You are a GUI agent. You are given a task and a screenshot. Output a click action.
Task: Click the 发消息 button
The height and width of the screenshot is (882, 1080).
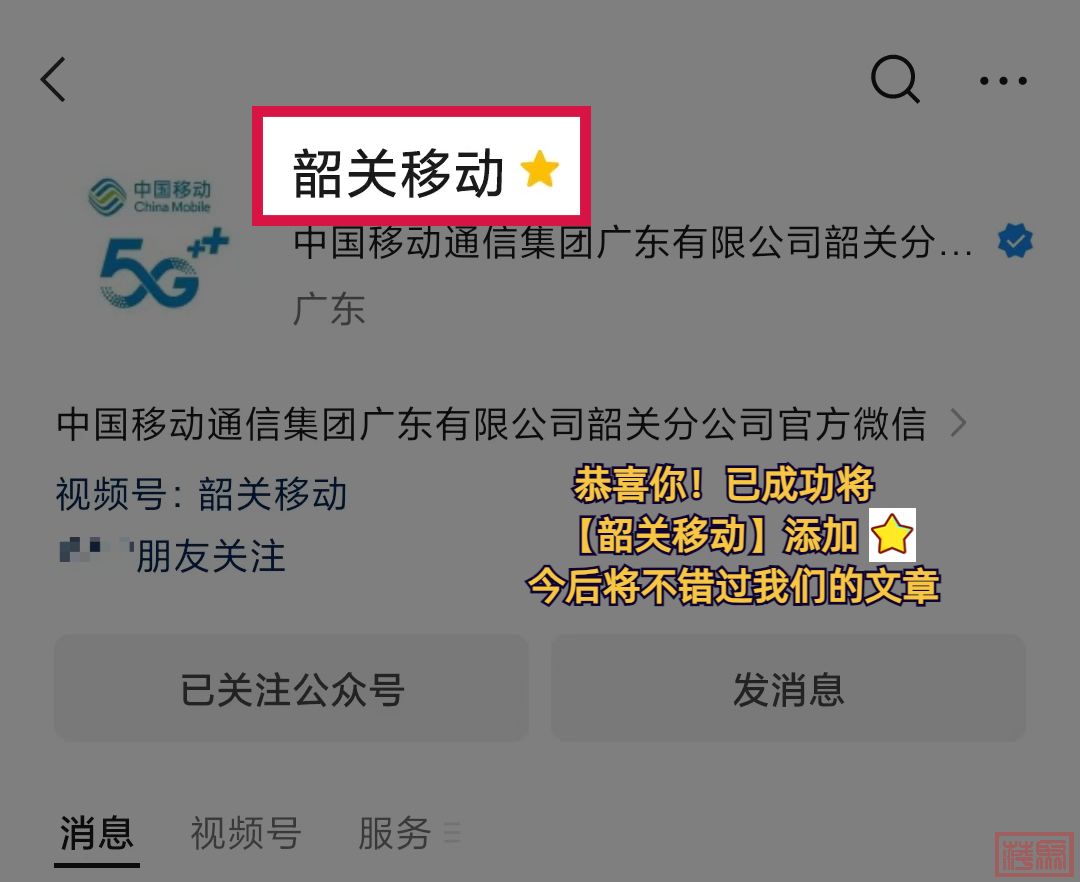pyautogui.click(x=788, y=688)
